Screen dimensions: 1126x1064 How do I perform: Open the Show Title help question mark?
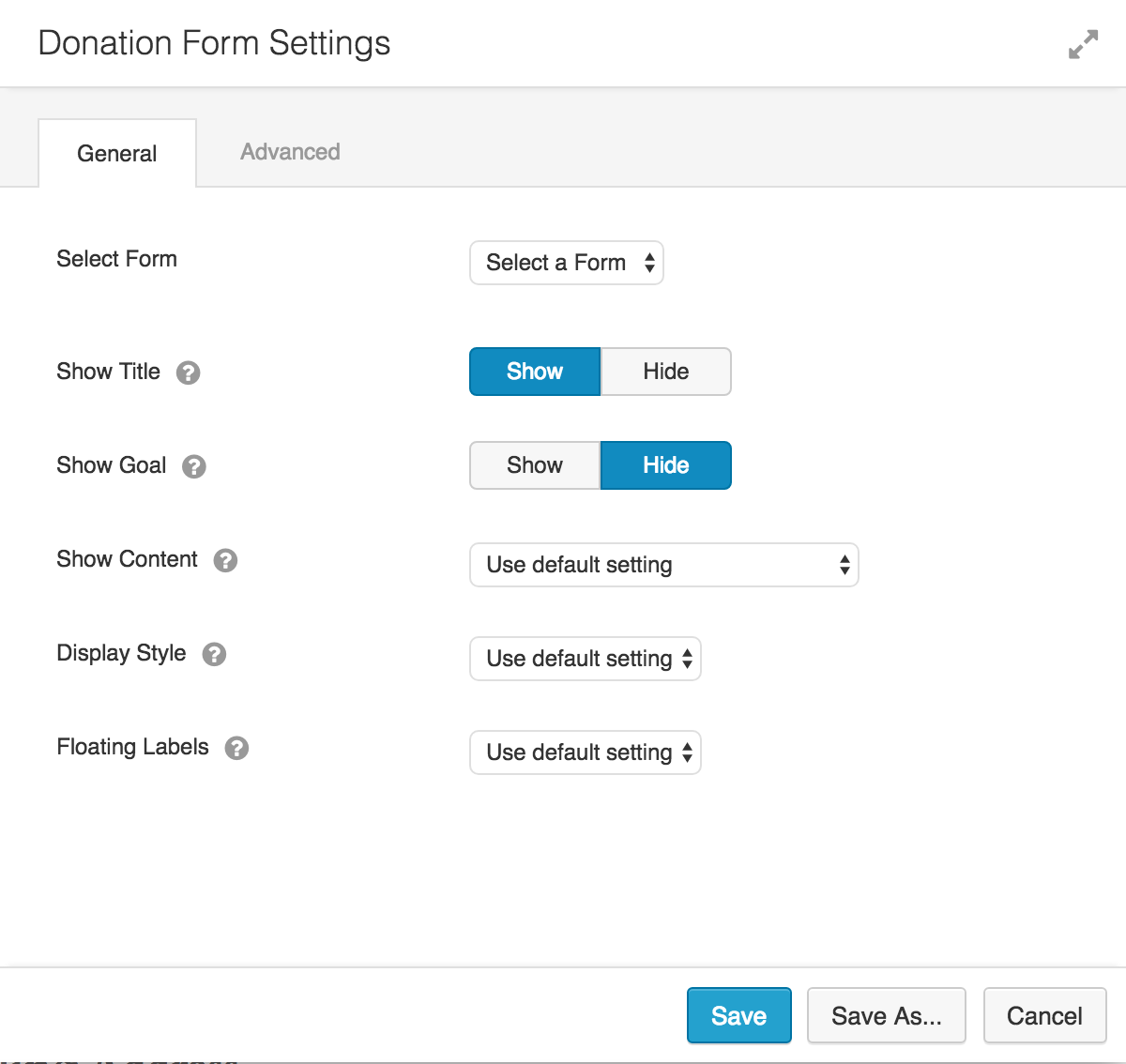[x=188, y=372]
